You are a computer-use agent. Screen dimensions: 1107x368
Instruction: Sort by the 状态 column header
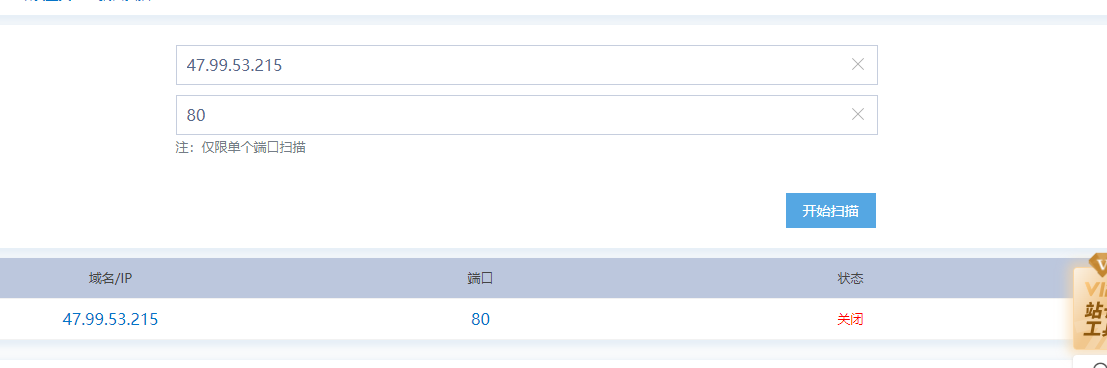[x=850, y=278]
